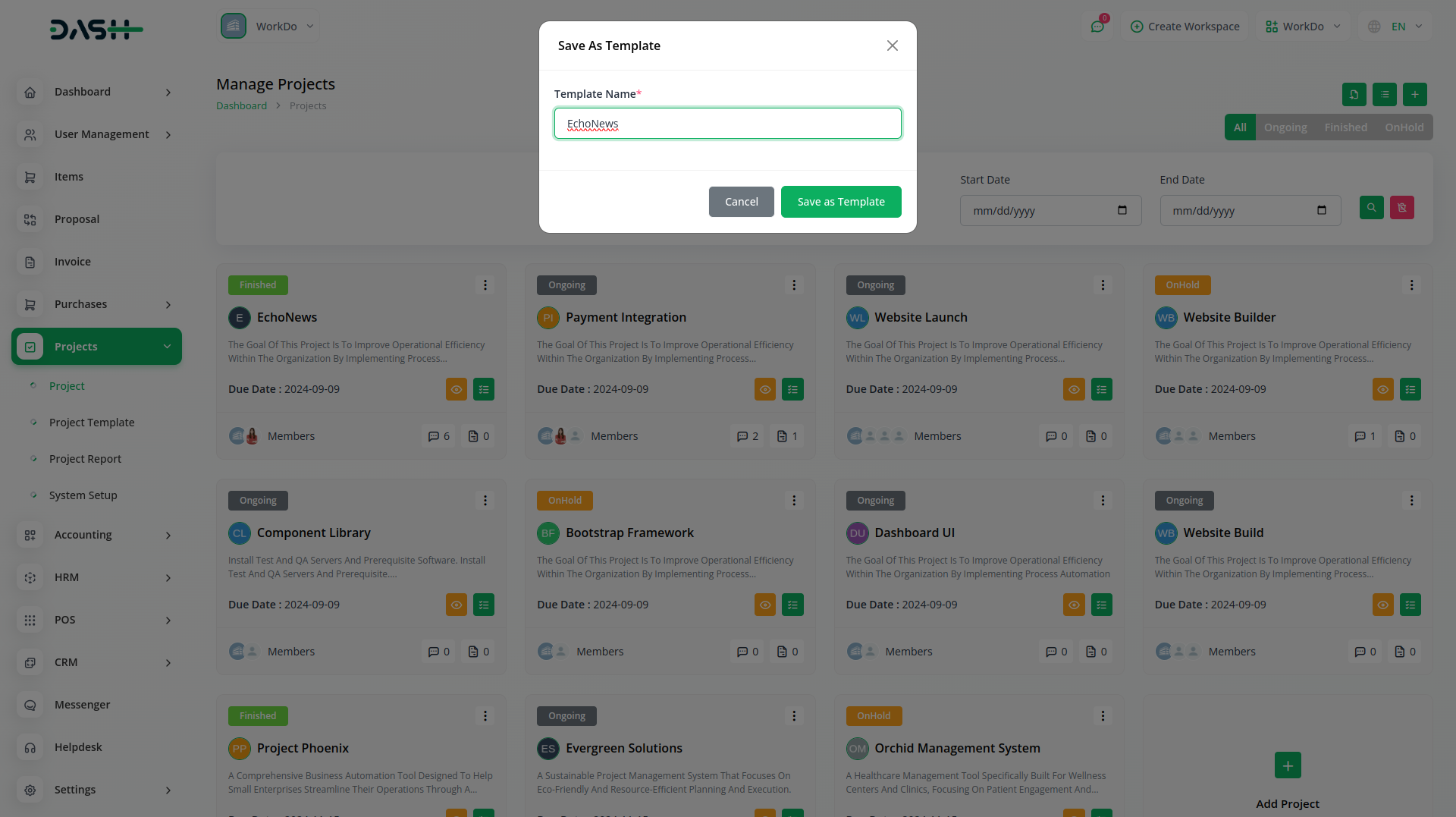Open User Management sidebar icon

pos(30,134)
